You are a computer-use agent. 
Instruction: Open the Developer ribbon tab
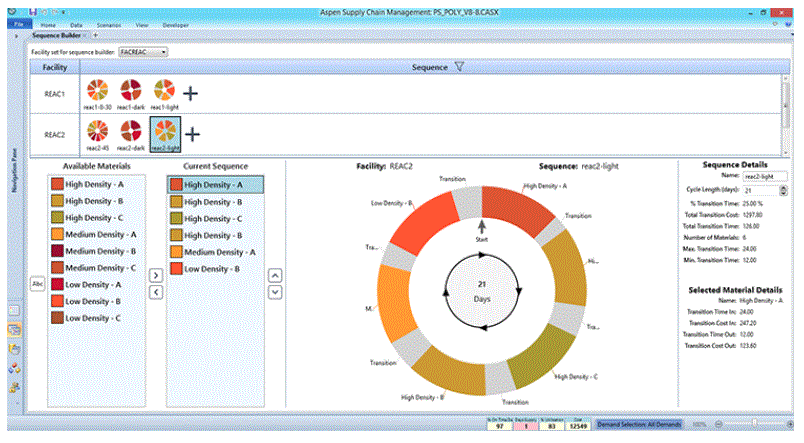pyautogui.click(x=175, y=25)
